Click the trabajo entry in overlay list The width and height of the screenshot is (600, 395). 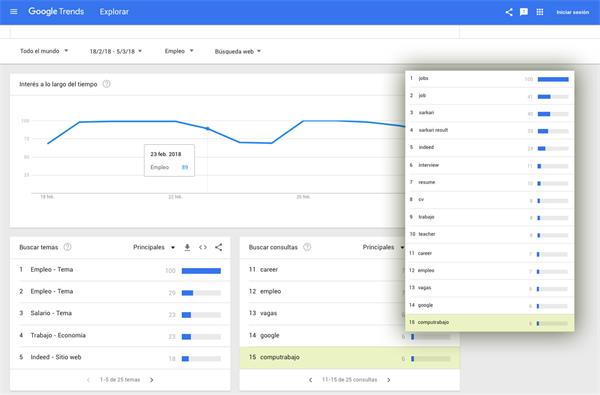pyautogui.click(x=489, y=217)
